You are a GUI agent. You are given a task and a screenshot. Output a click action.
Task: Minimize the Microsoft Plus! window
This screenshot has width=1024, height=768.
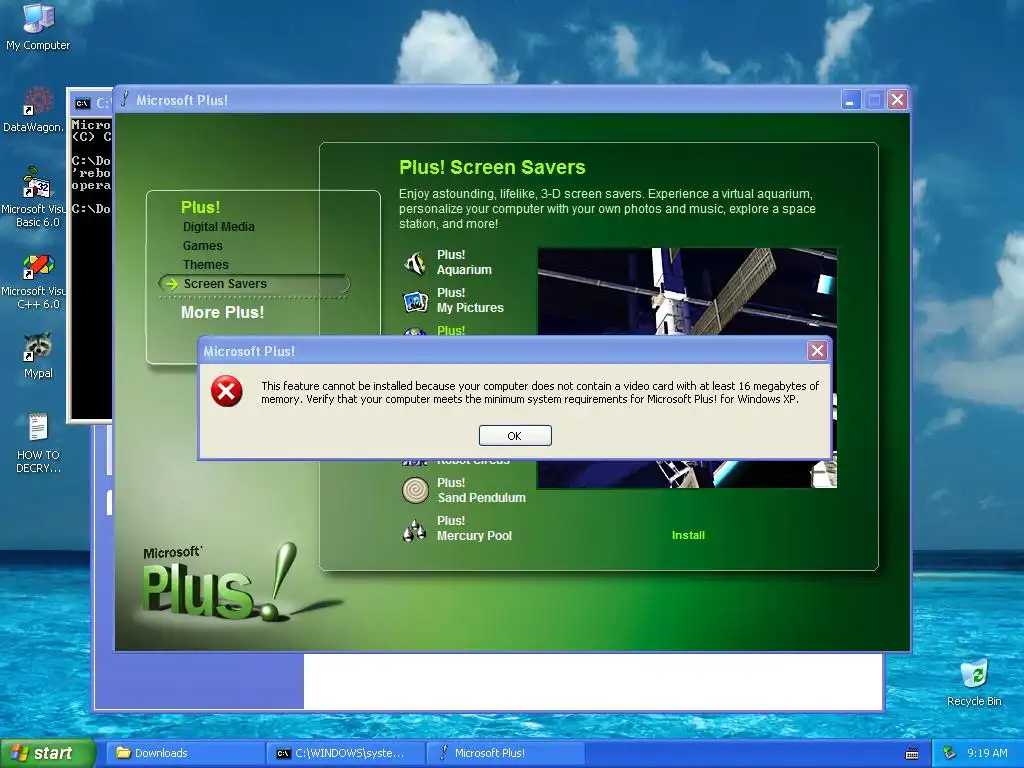850,100
